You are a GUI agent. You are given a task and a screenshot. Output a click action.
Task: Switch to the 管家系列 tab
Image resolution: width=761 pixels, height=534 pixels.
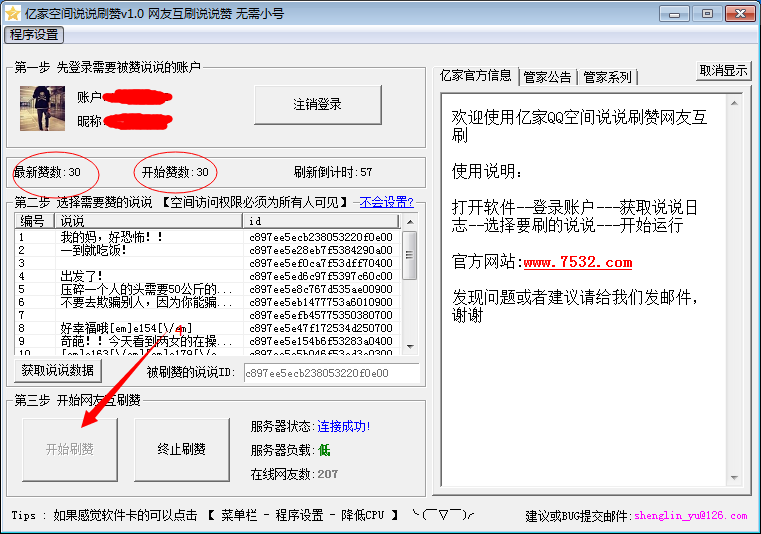[x=607, y=77]
